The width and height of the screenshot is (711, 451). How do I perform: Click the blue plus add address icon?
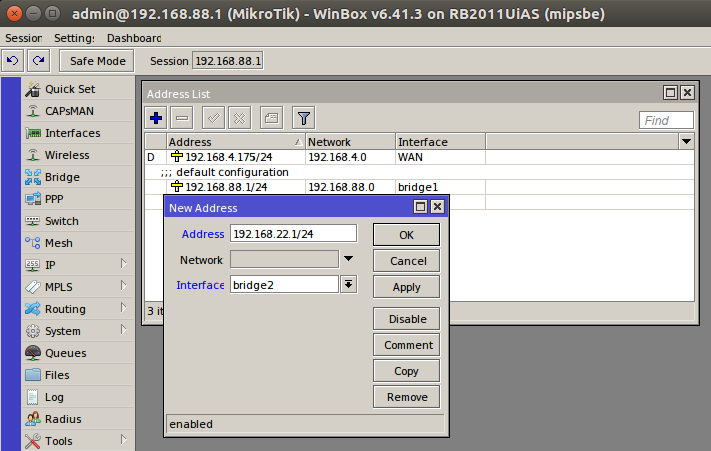156,118
